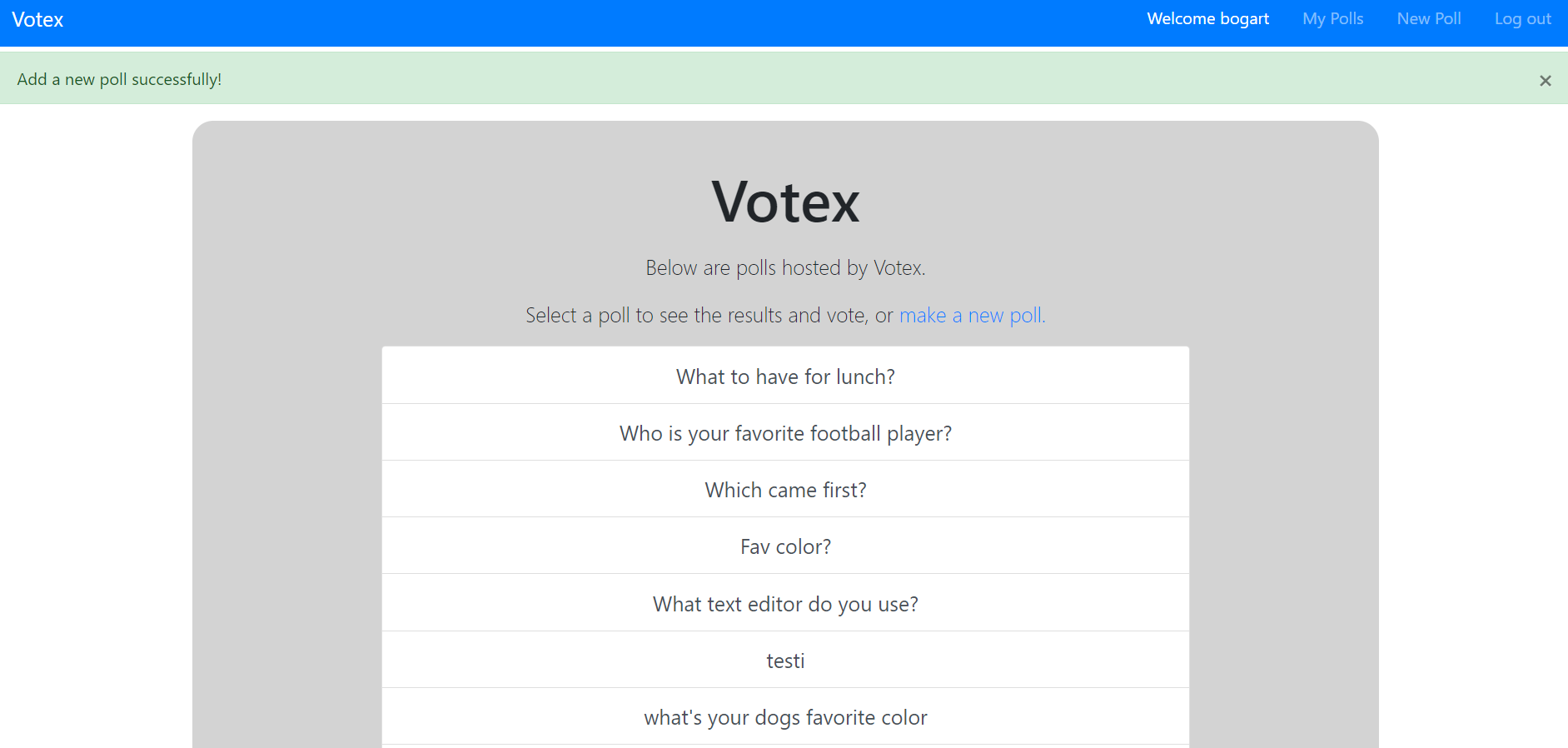Click the Votex brand logo in navbar
The height and width of the screenshot is (748, 1568).
(37, 20)
